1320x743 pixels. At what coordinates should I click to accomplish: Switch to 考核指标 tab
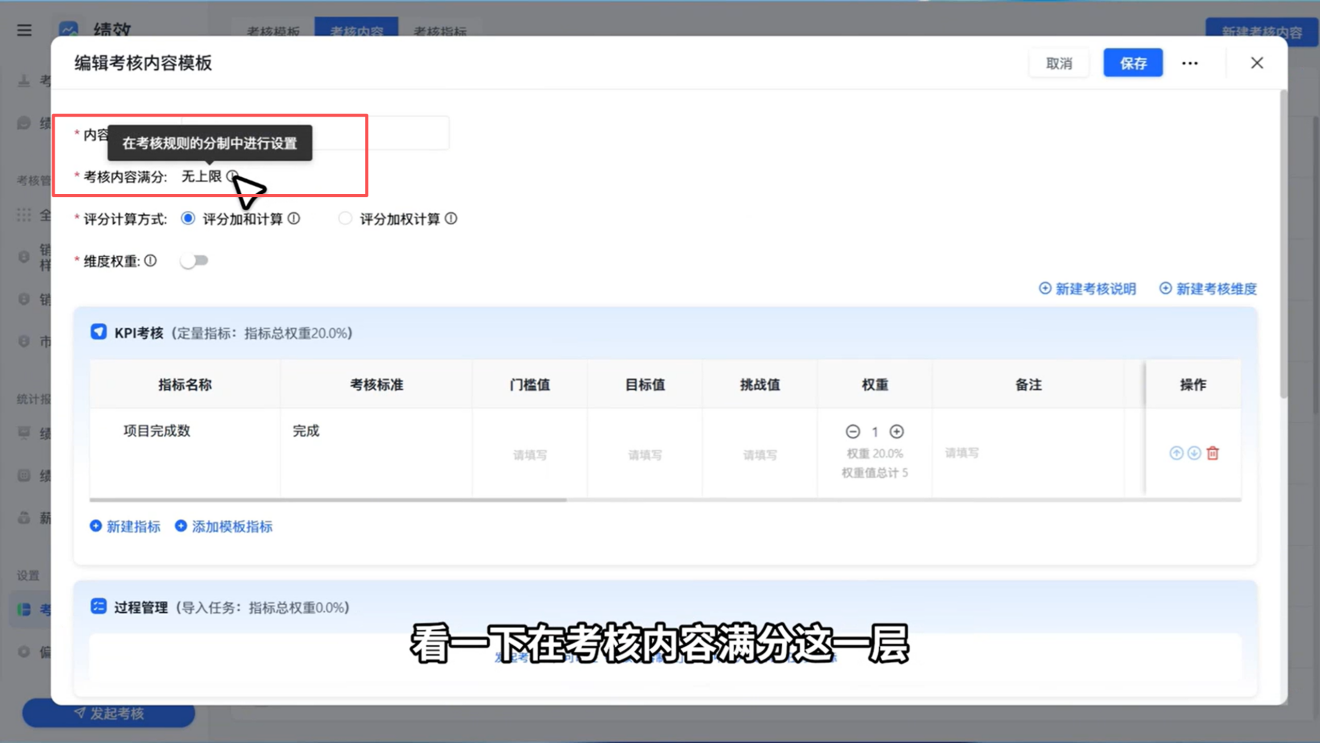click(x=440, y=31)
